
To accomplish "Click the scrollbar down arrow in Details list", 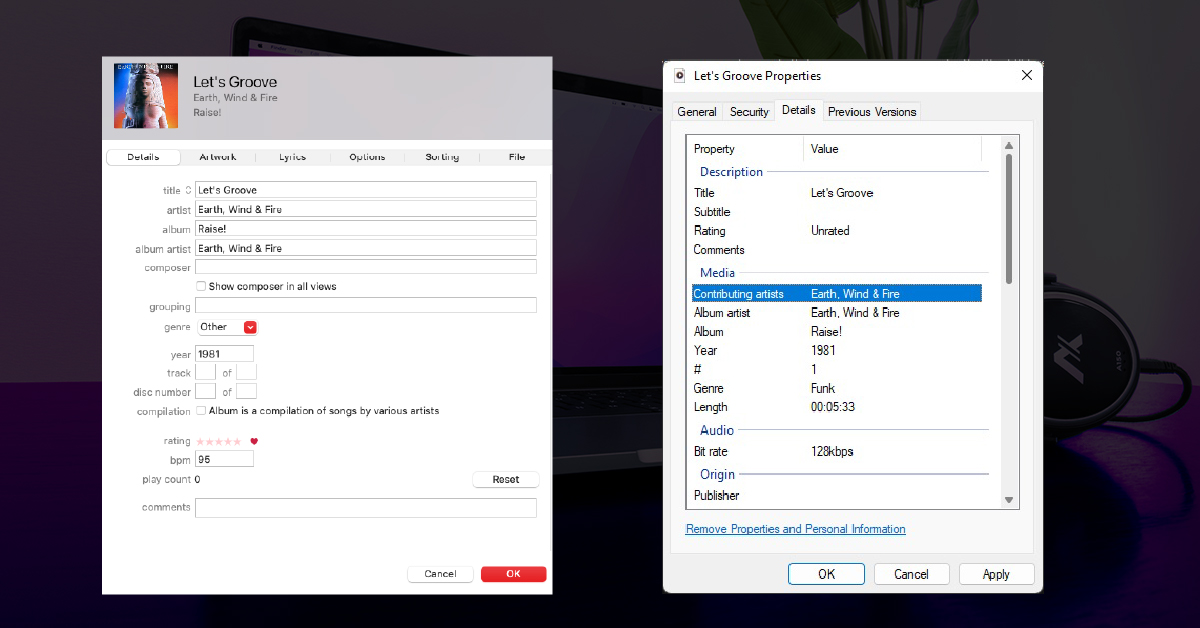I will point(1008,500).
